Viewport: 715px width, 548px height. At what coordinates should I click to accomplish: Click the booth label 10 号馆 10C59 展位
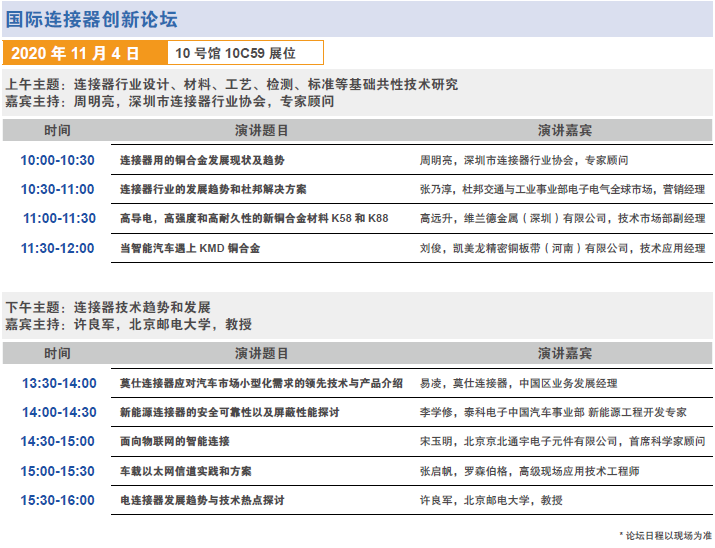(x=235, y=53)
